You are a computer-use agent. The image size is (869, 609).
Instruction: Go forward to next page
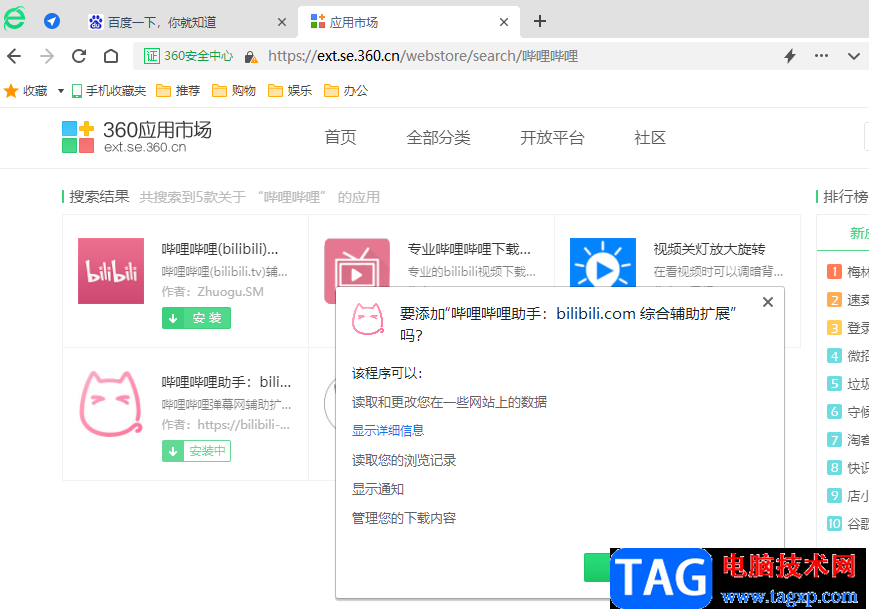(47, 56)
